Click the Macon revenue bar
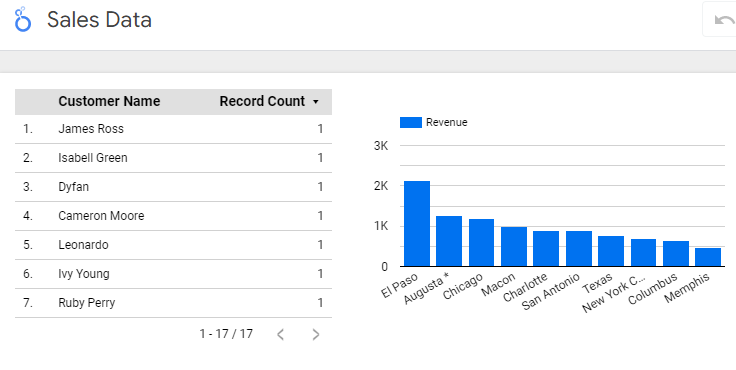736x370 pixels. pyautogui.click(x=514, y=247)
